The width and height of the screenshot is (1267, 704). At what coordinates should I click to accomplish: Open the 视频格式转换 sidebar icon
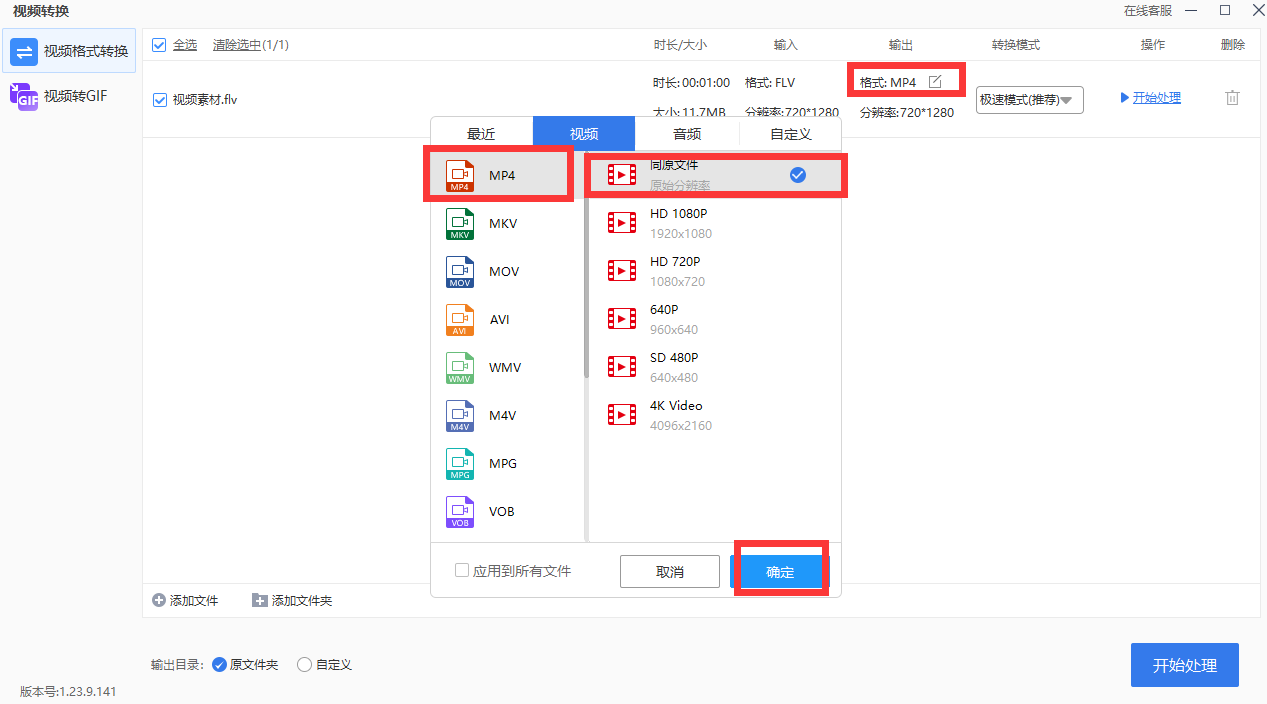(x=24, y=52)
